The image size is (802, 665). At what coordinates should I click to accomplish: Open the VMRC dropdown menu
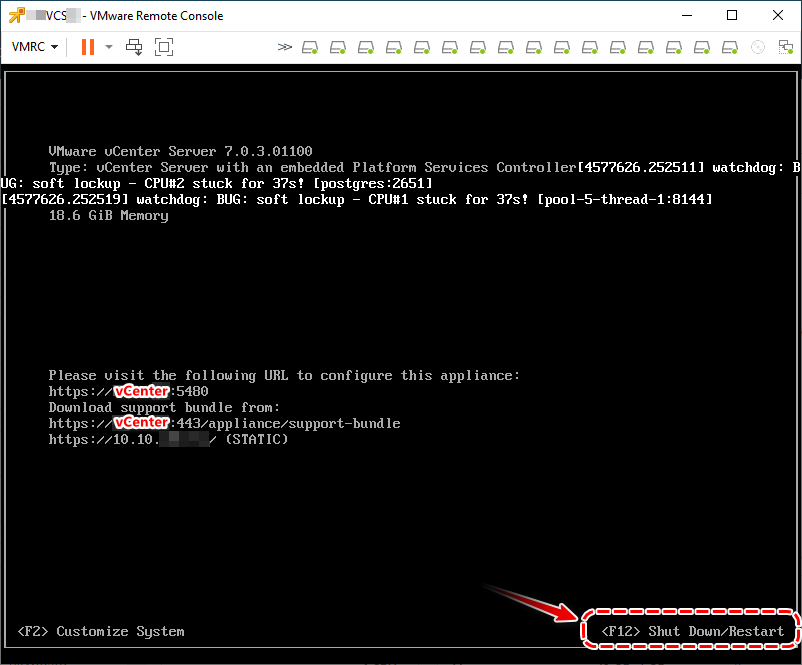(x=34, y=47)
